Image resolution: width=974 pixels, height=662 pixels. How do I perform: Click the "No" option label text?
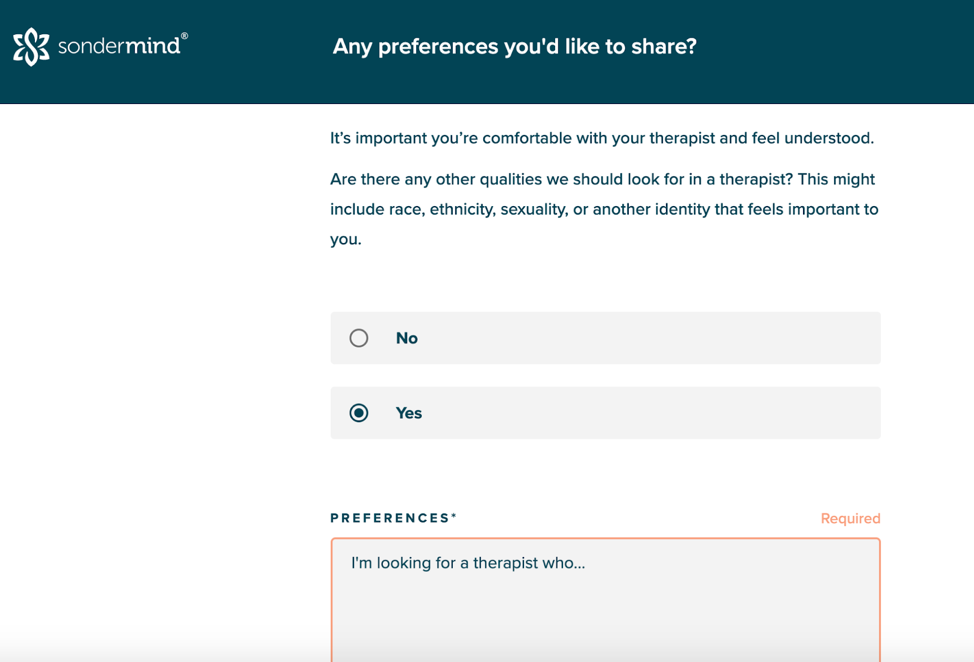click(407, 338)
